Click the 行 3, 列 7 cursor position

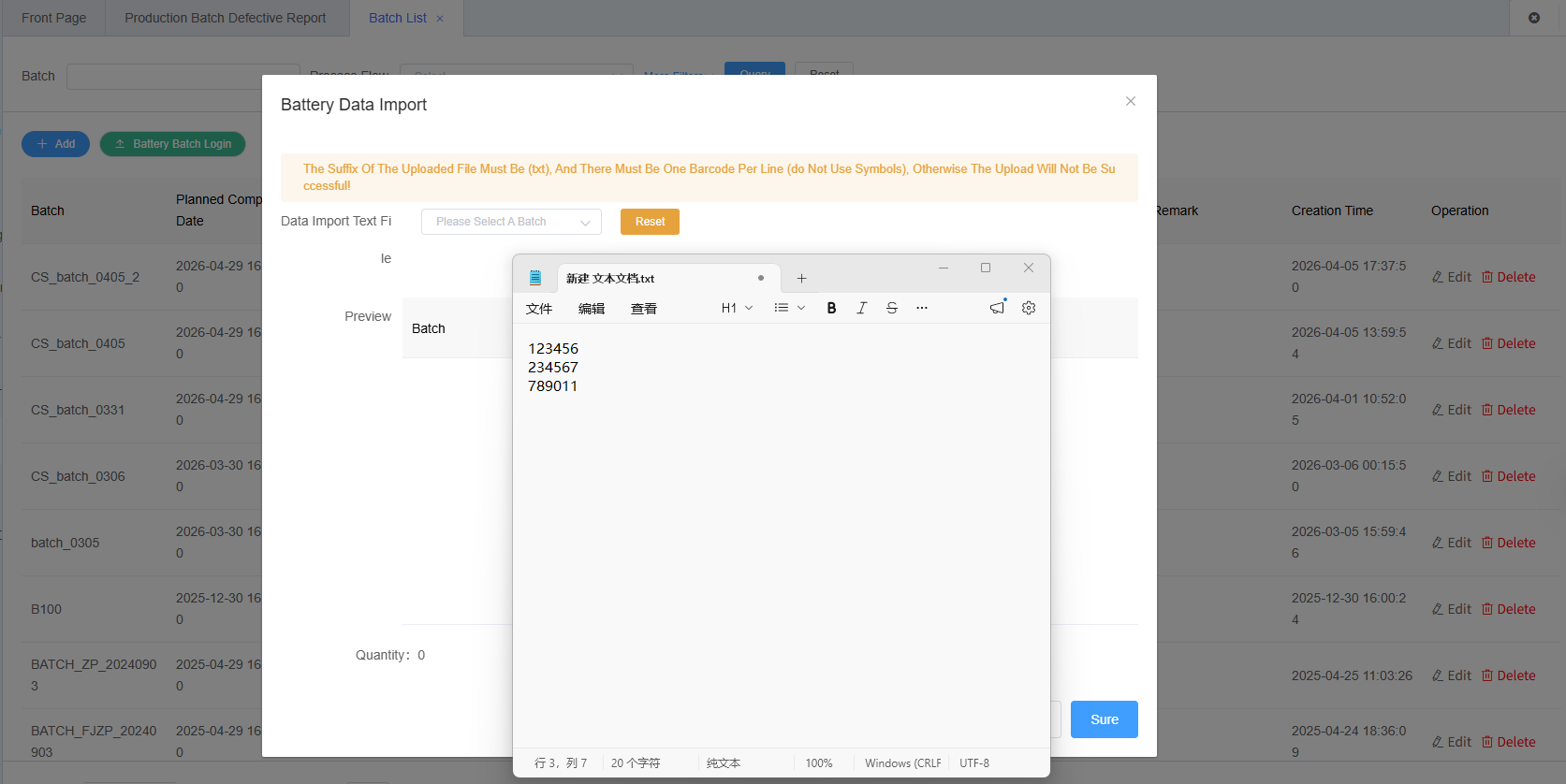click(561, 763)
